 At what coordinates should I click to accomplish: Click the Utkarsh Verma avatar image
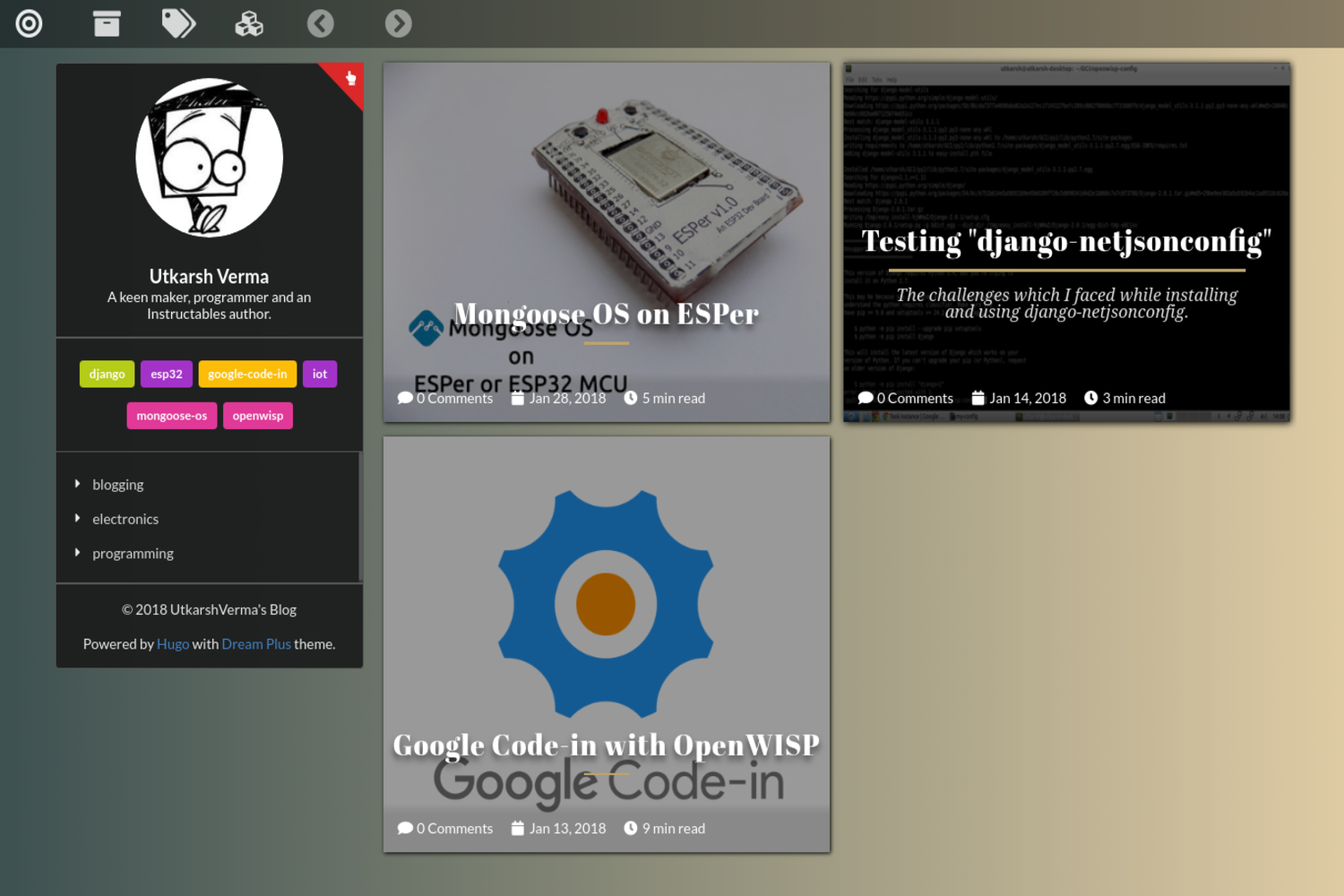(210, 158)
